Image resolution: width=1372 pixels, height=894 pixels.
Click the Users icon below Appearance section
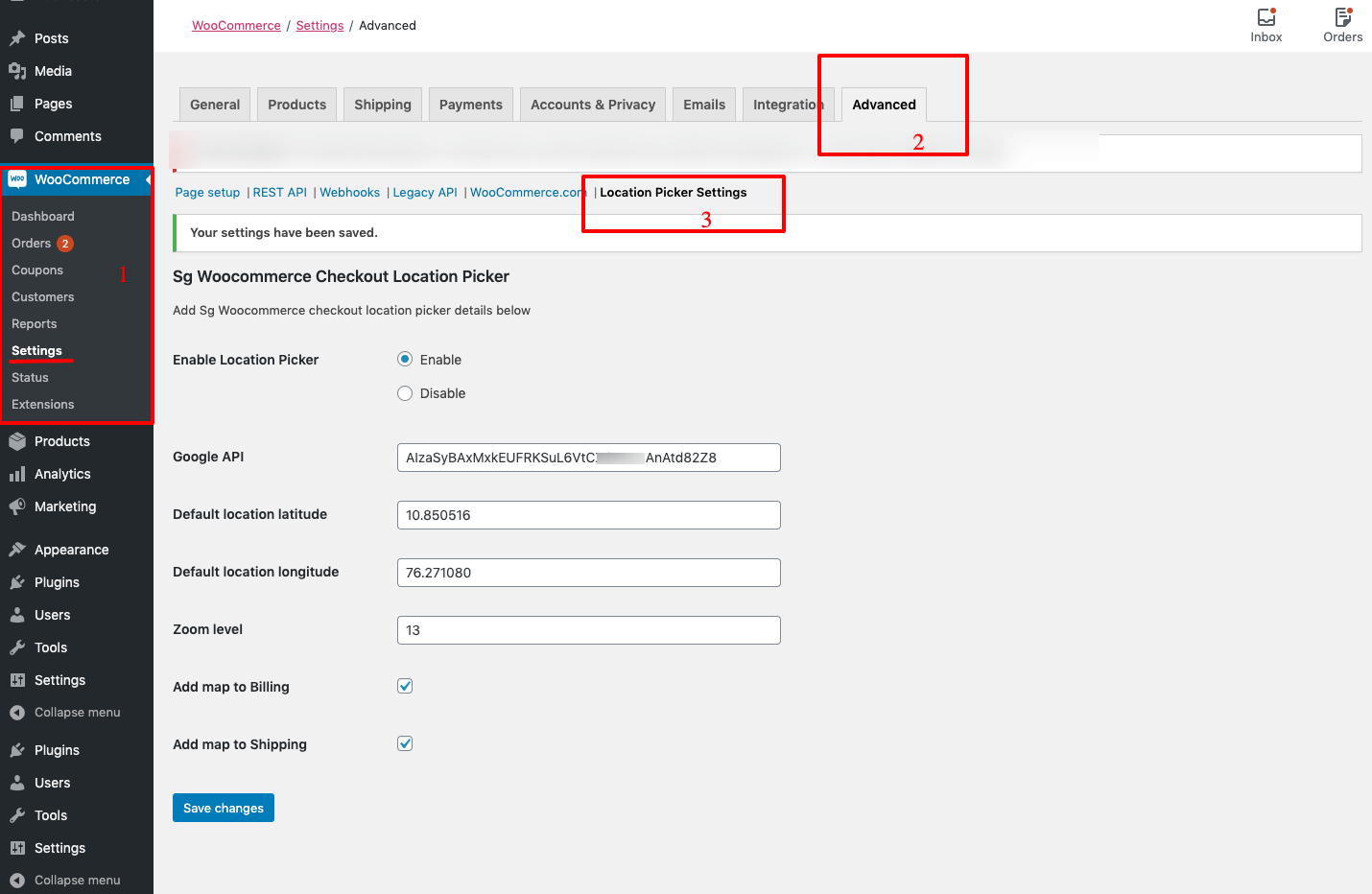[x=17, y=615]
